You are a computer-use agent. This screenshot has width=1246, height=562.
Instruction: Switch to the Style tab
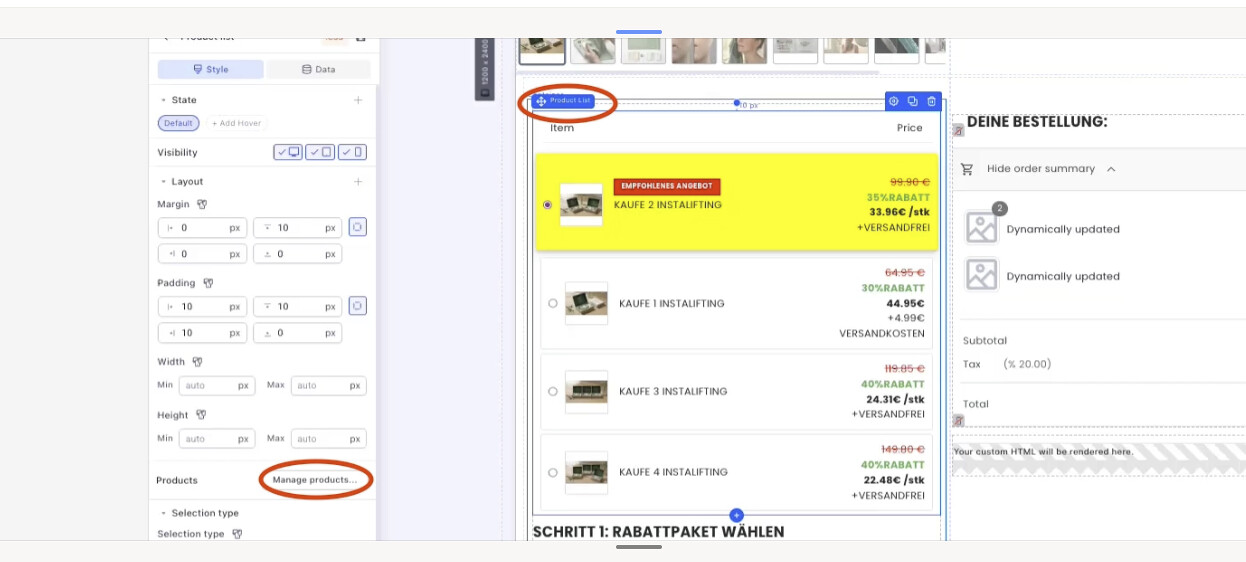point(211,69)
